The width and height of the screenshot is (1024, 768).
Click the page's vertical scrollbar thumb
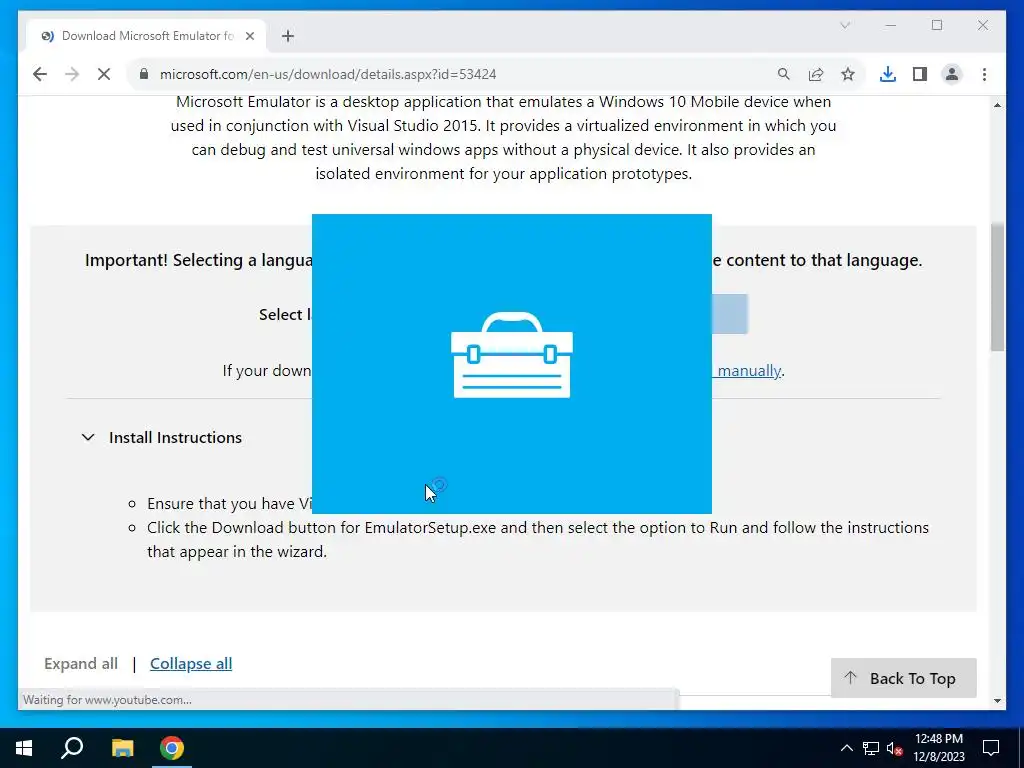click(x=997, y=287)
